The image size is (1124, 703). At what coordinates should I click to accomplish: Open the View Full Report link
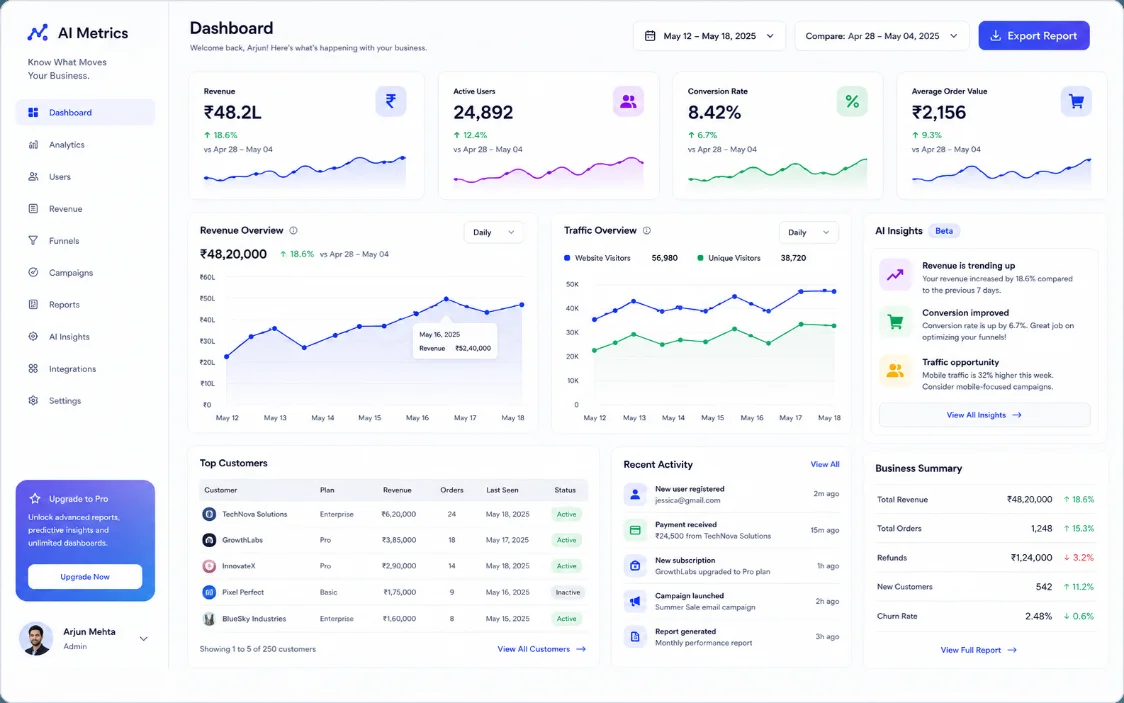point(978,650)
